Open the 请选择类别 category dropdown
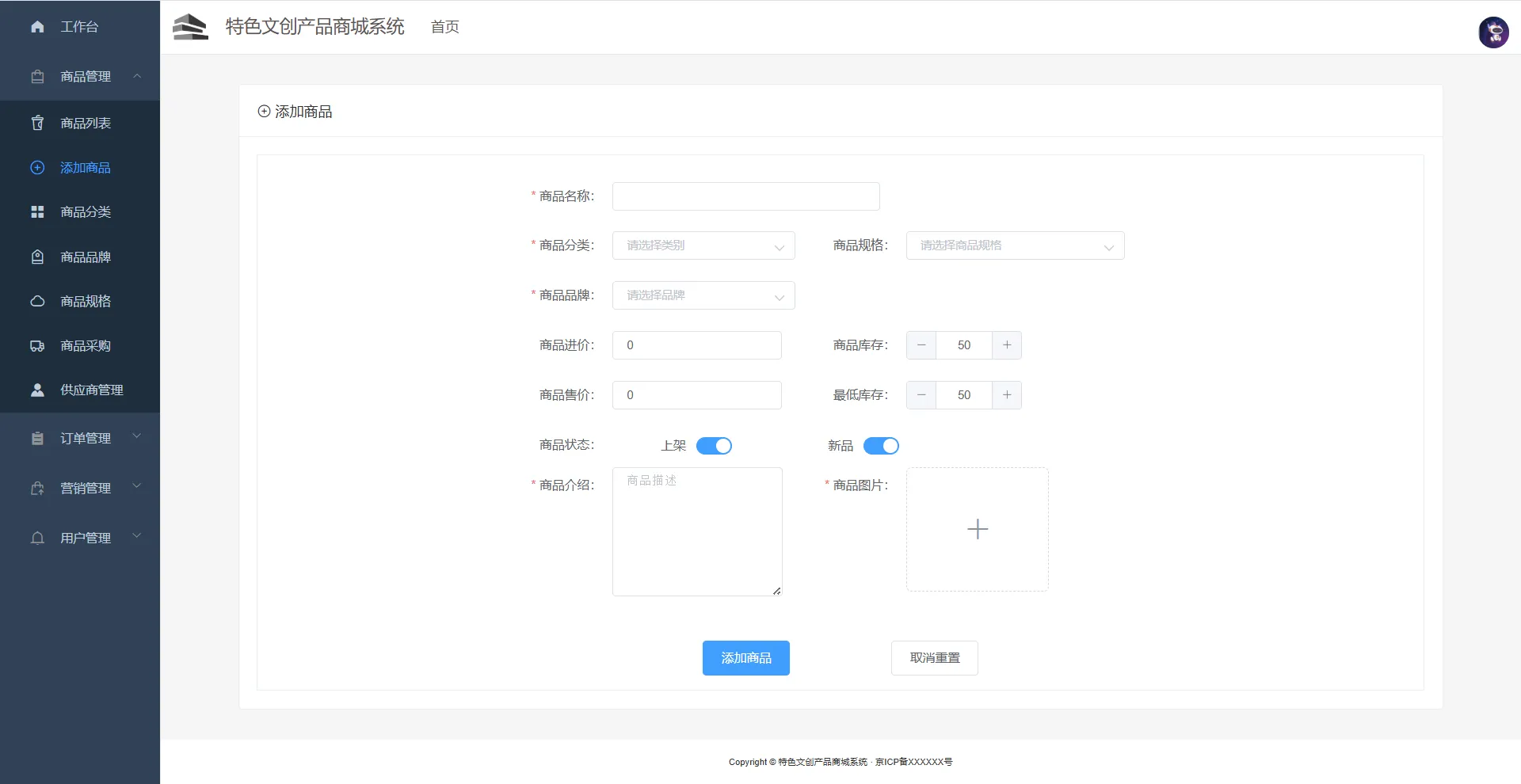 (x=703, y=245)
